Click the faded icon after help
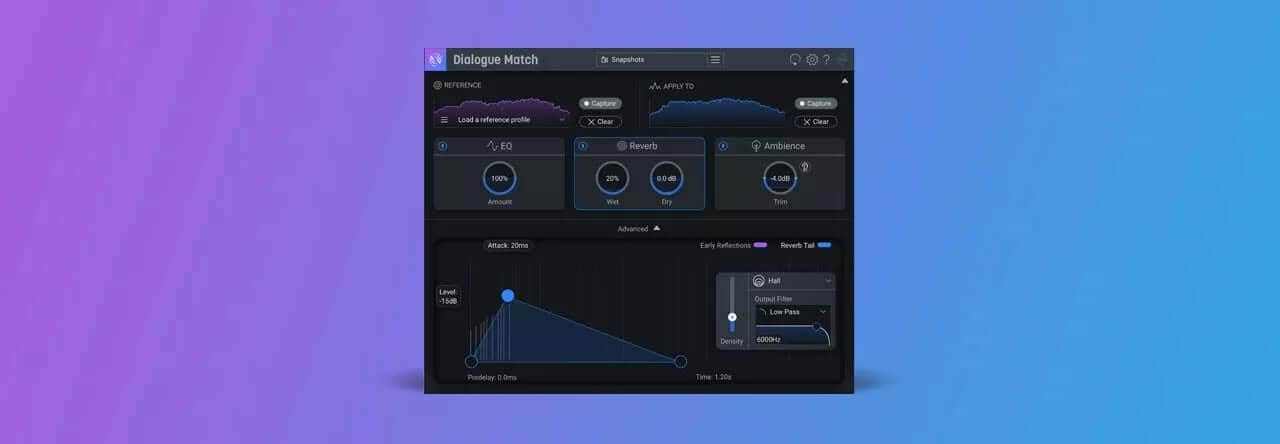 click(842, 60)
